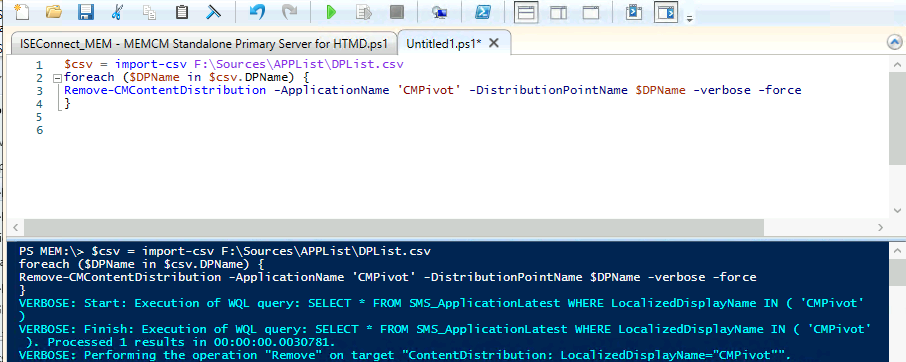Place cursor on 'foreach' keyword in editor
Viewport: 906px width, 362px height.
click(x=90, y=77)
